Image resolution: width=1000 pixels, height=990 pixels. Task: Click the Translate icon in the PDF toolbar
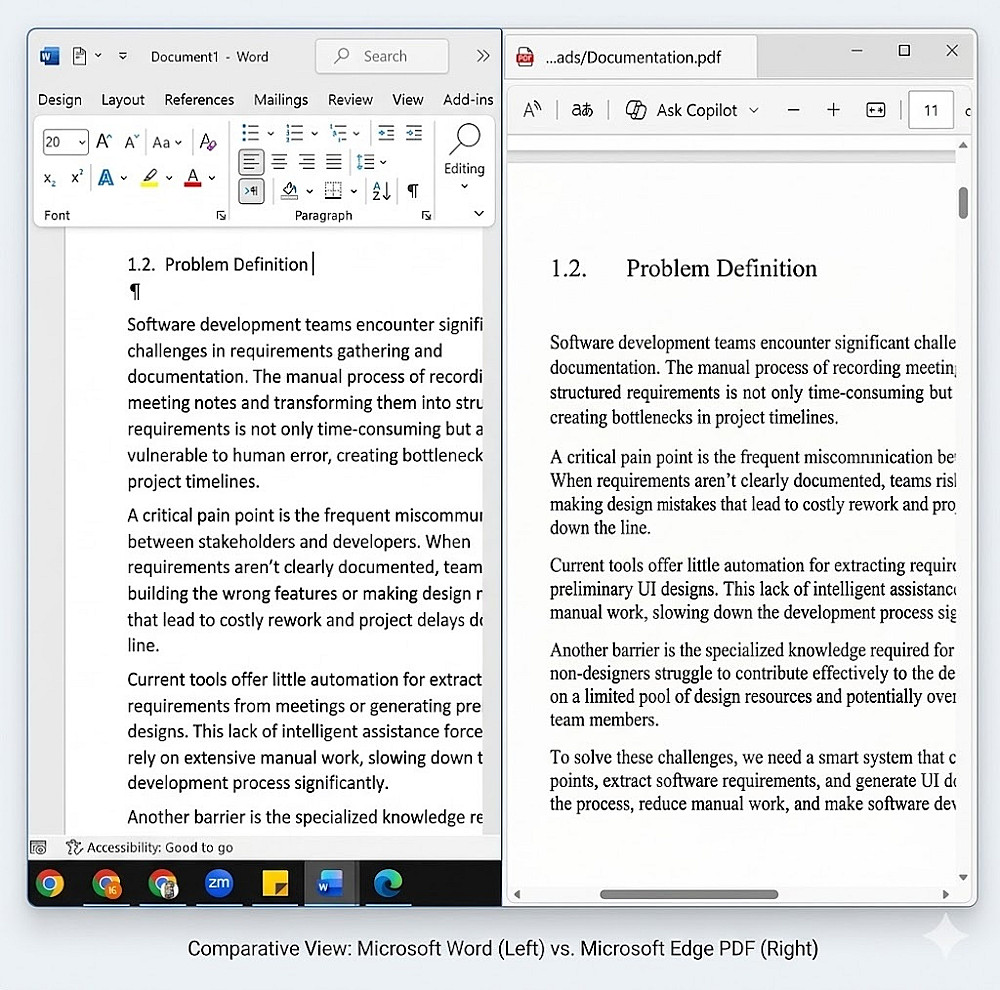click(582, 110)
